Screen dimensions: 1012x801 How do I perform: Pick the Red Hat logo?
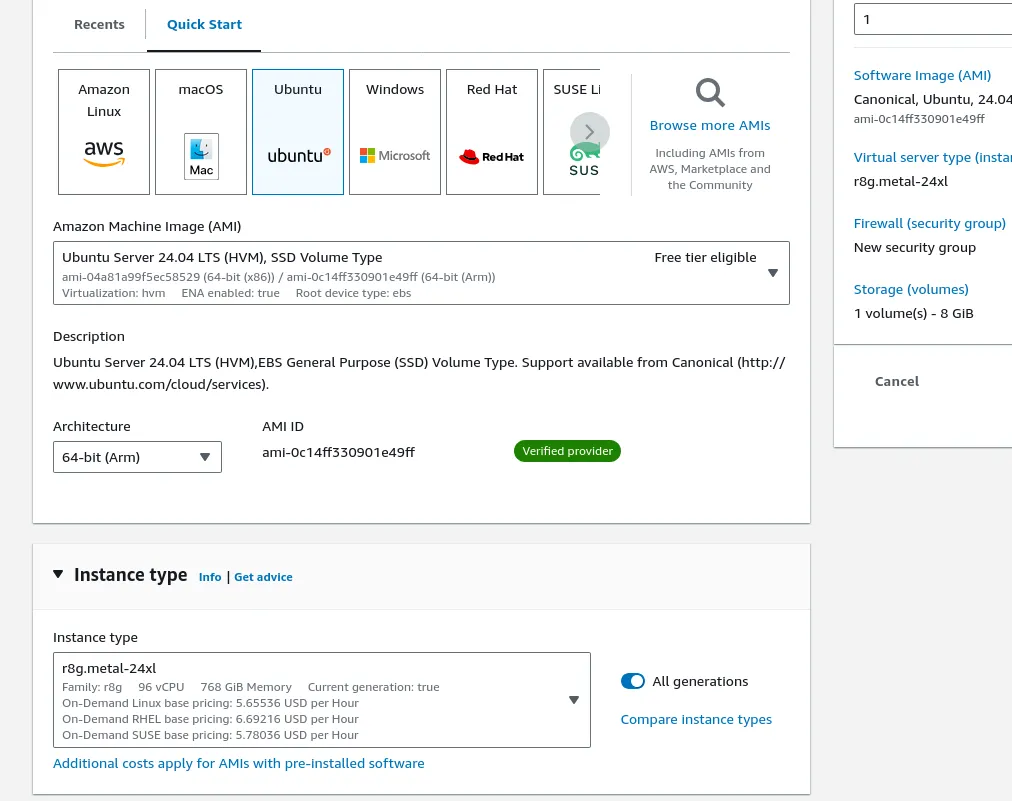[x=491, y=156]
